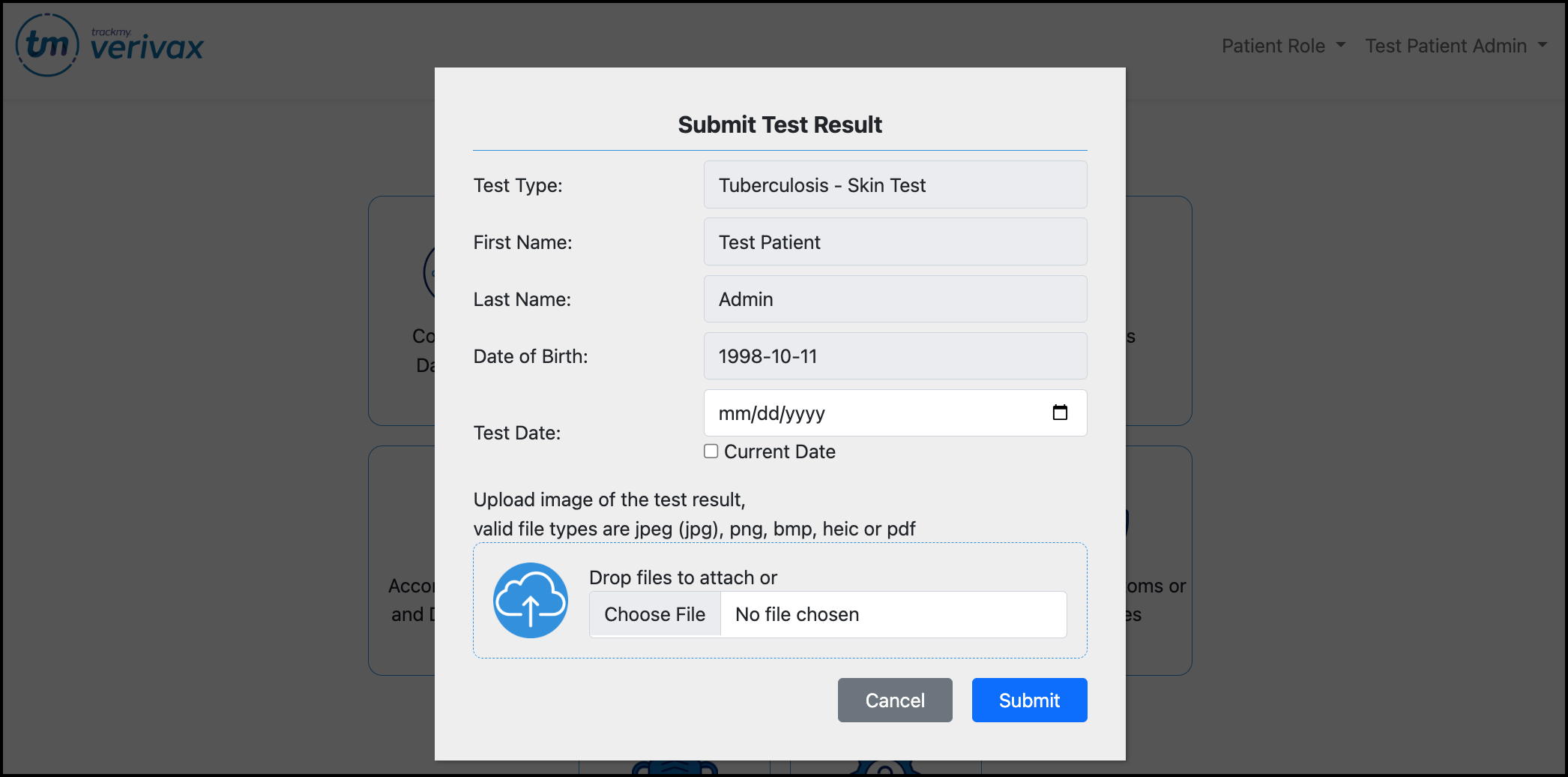The image size is (1568, 777).
Task: Click the valid file types instruction text
Action: tap(694, 529)
